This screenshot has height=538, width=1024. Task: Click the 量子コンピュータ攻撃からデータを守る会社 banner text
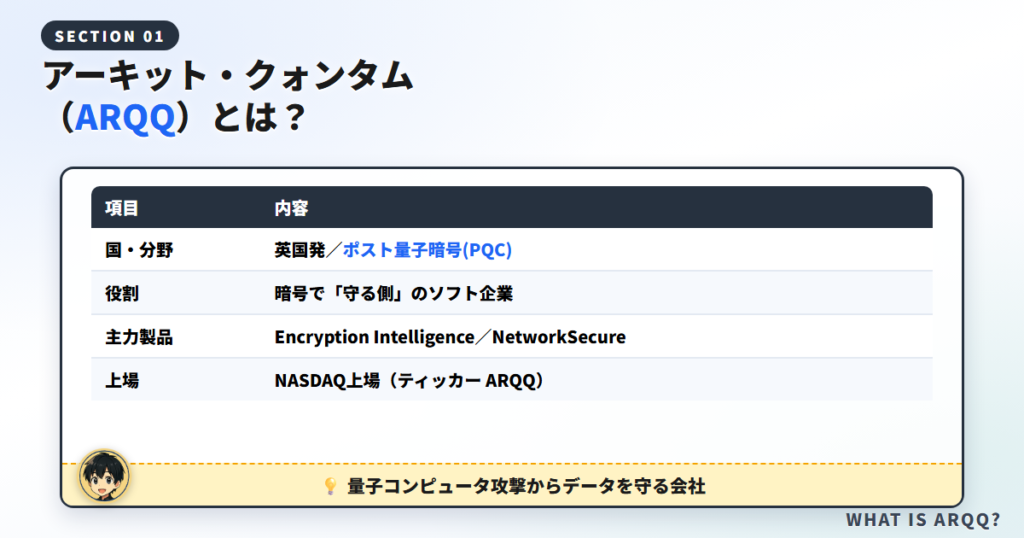(x=526, y=486)
